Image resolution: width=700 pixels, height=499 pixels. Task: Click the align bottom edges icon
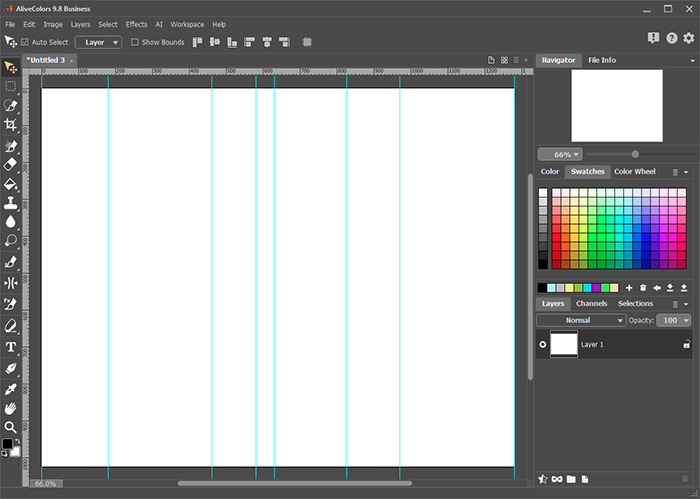click(232, 42)
